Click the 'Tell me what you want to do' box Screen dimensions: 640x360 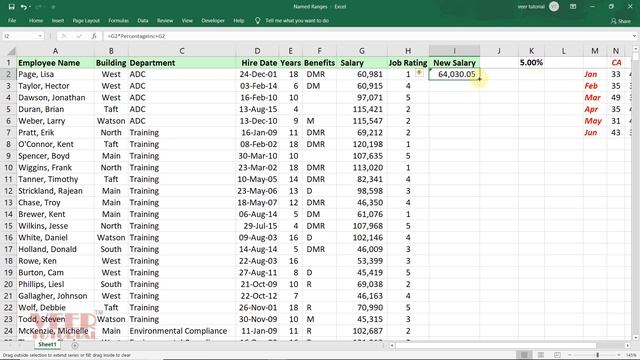pos(297,20)
